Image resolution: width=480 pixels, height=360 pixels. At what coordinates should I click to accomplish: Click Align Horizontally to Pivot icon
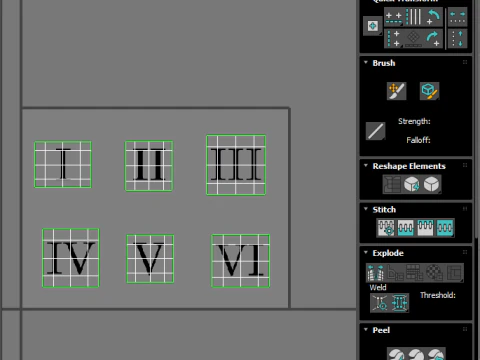[394, 18]
